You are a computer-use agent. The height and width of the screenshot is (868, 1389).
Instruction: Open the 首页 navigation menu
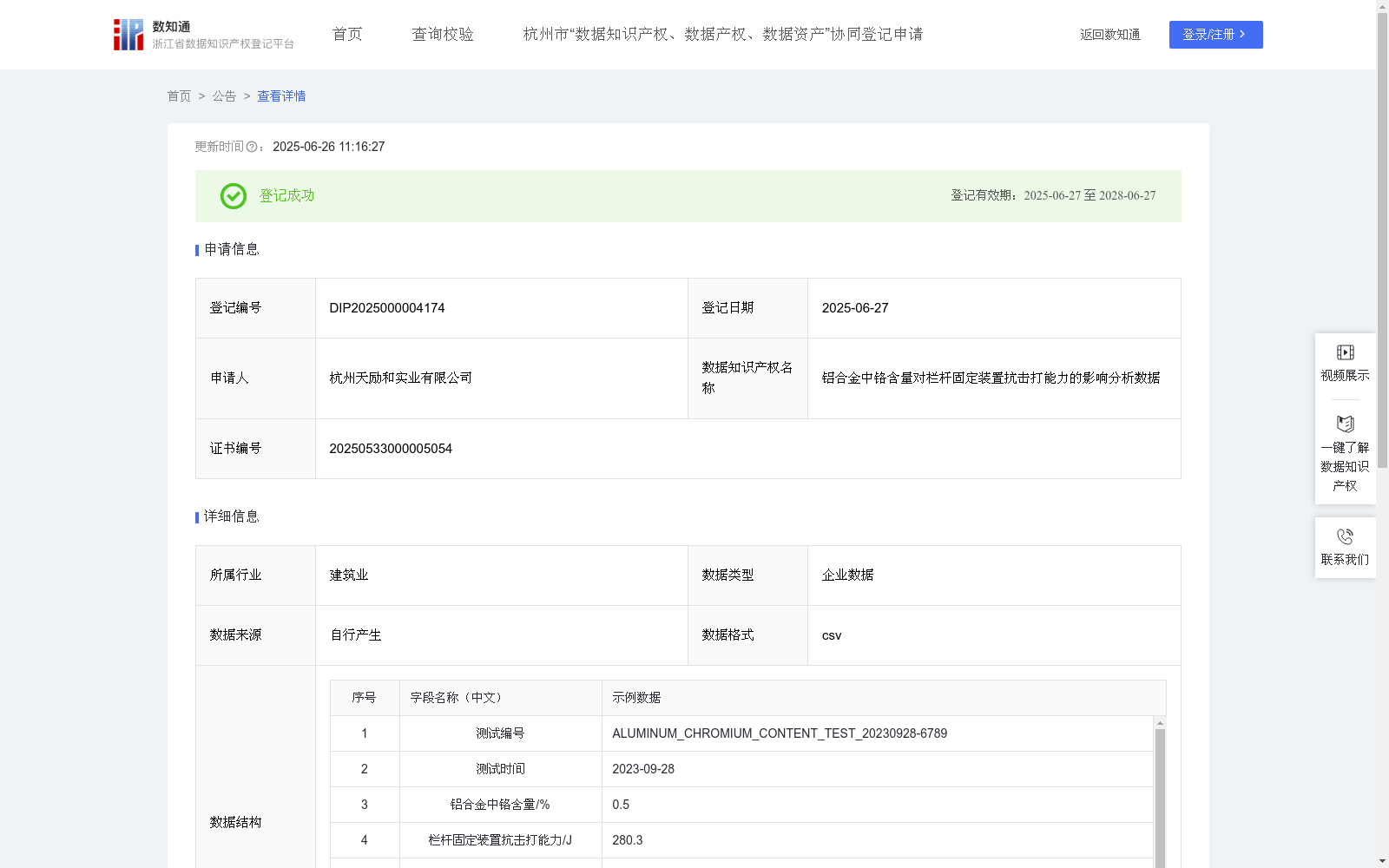click(347, 35)
